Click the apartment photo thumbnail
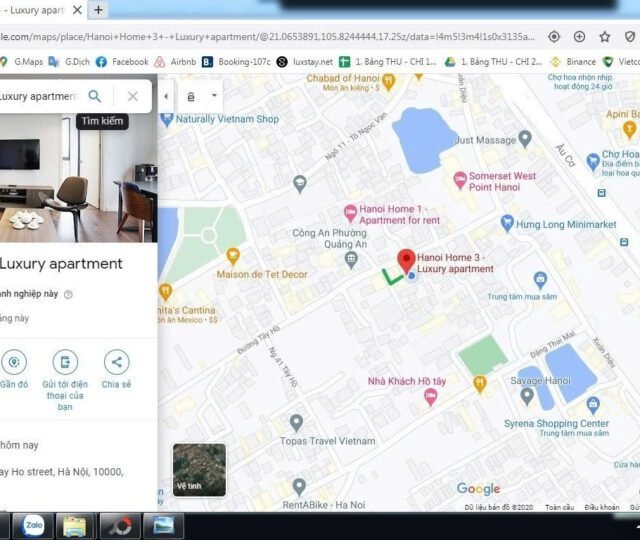 (78, 180)
